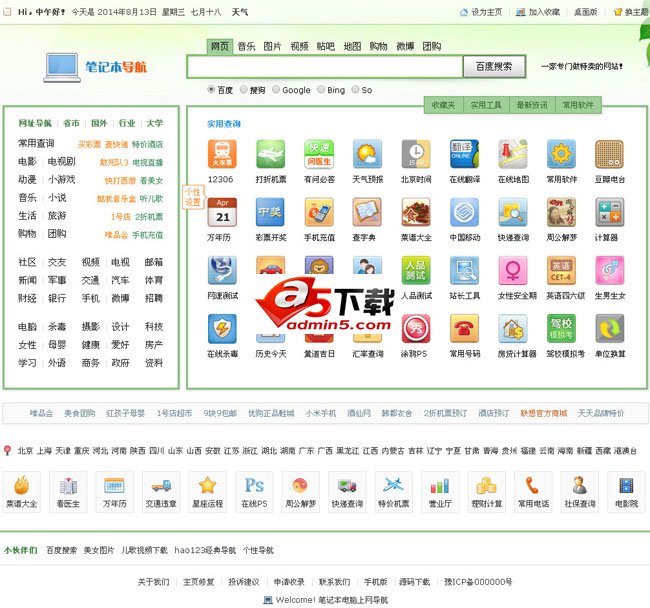The image size is (650, 608).
Task: Open the 中国移动 icon
Action: 464,212
